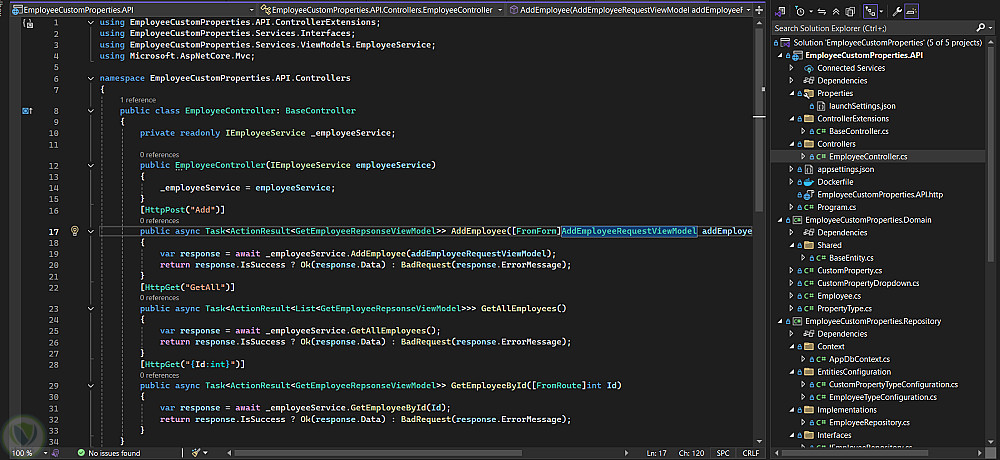Click the SPC indentation indicator

(x=723, y=453)
